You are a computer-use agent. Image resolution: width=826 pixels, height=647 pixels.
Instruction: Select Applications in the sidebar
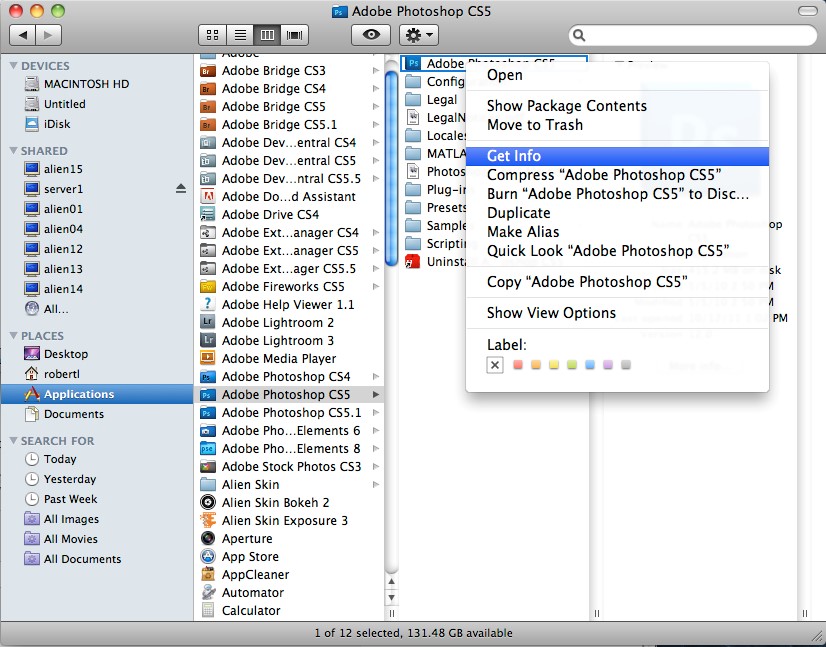click(x=97, y=394)
